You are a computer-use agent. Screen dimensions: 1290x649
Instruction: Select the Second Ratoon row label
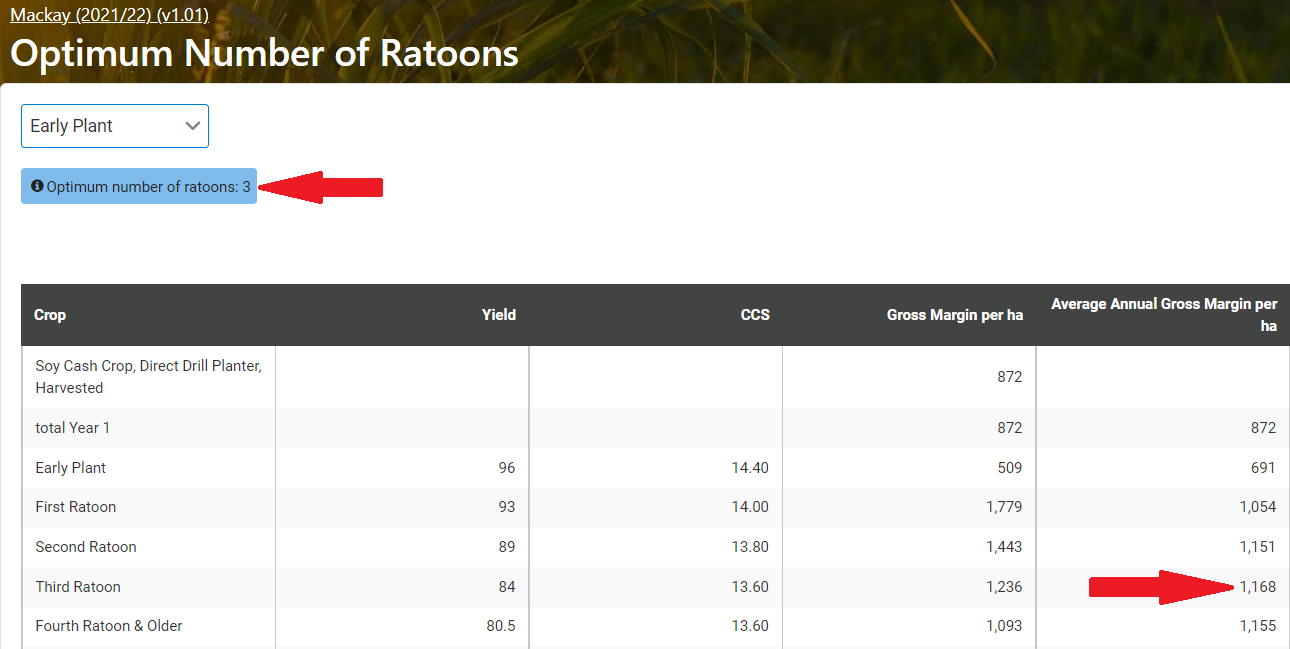pos(86,547)
